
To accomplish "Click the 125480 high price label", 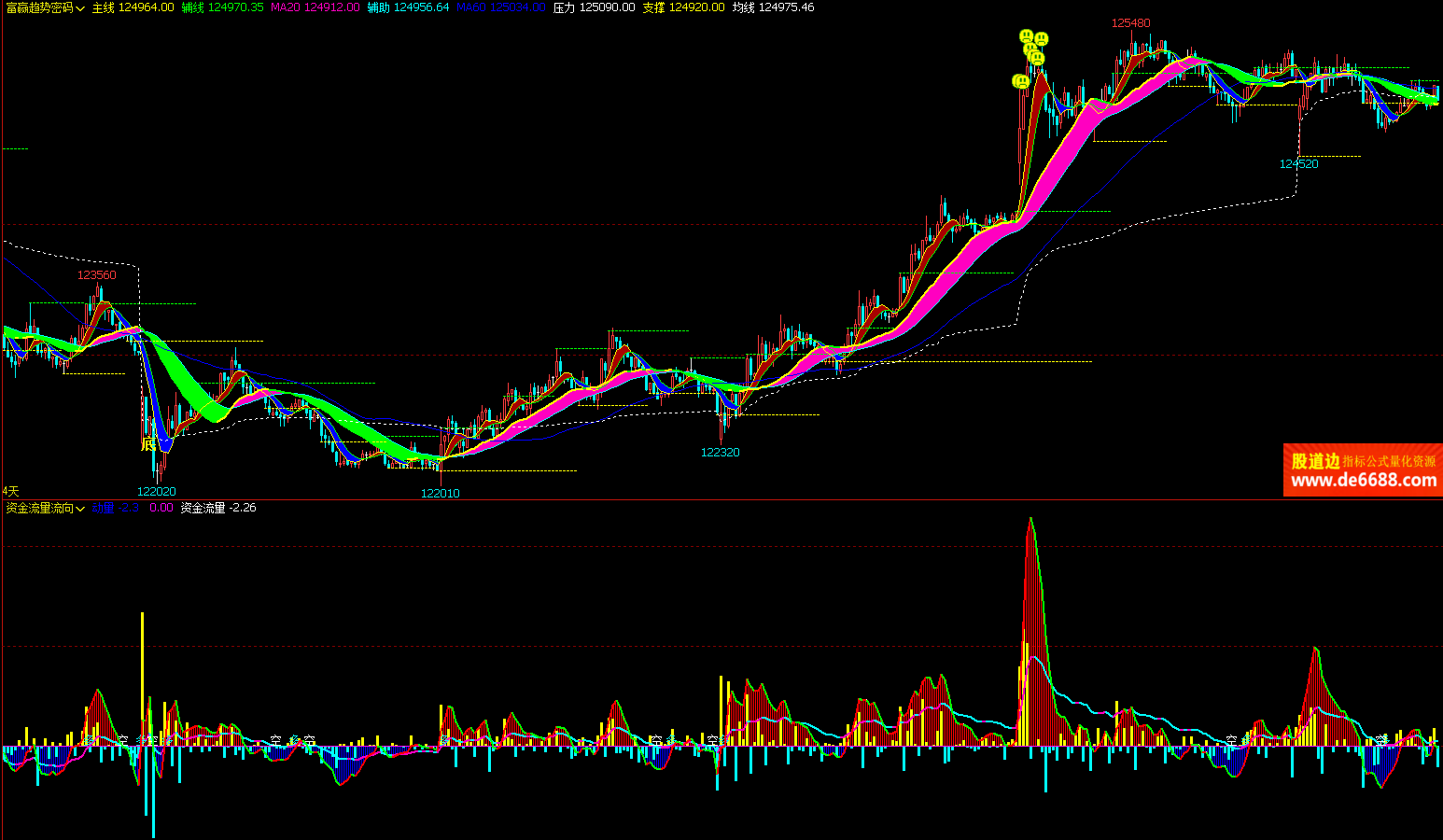I will click(x=1130, y=23).
